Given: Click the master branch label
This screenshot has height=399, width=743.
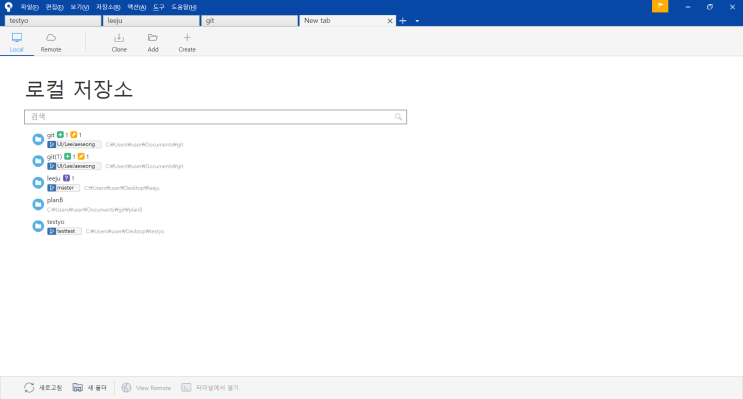Looking at the screenshot, I should tap(65, 188).
